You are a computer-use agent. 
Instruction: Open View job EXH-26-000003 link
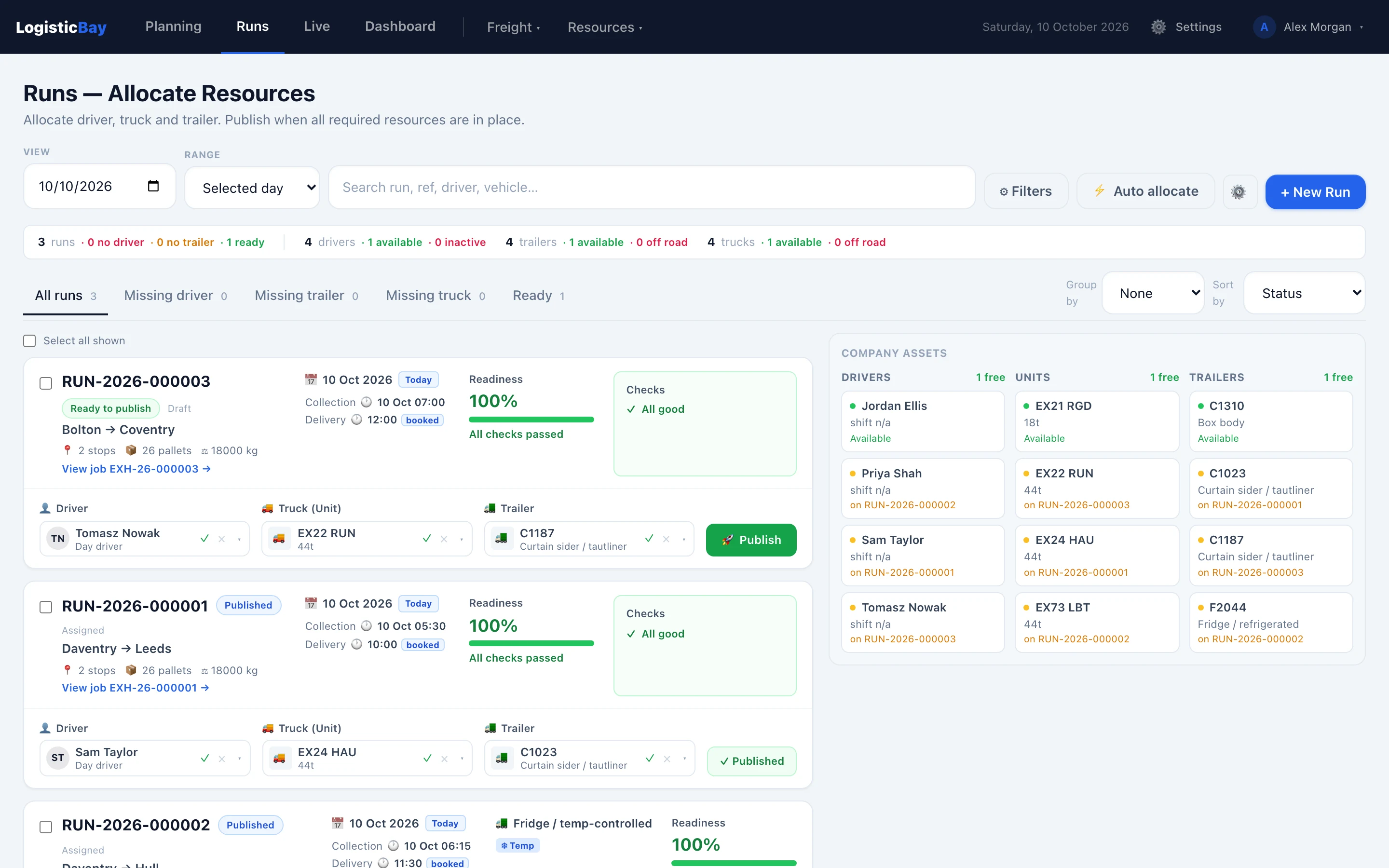(x=136, y=469)
